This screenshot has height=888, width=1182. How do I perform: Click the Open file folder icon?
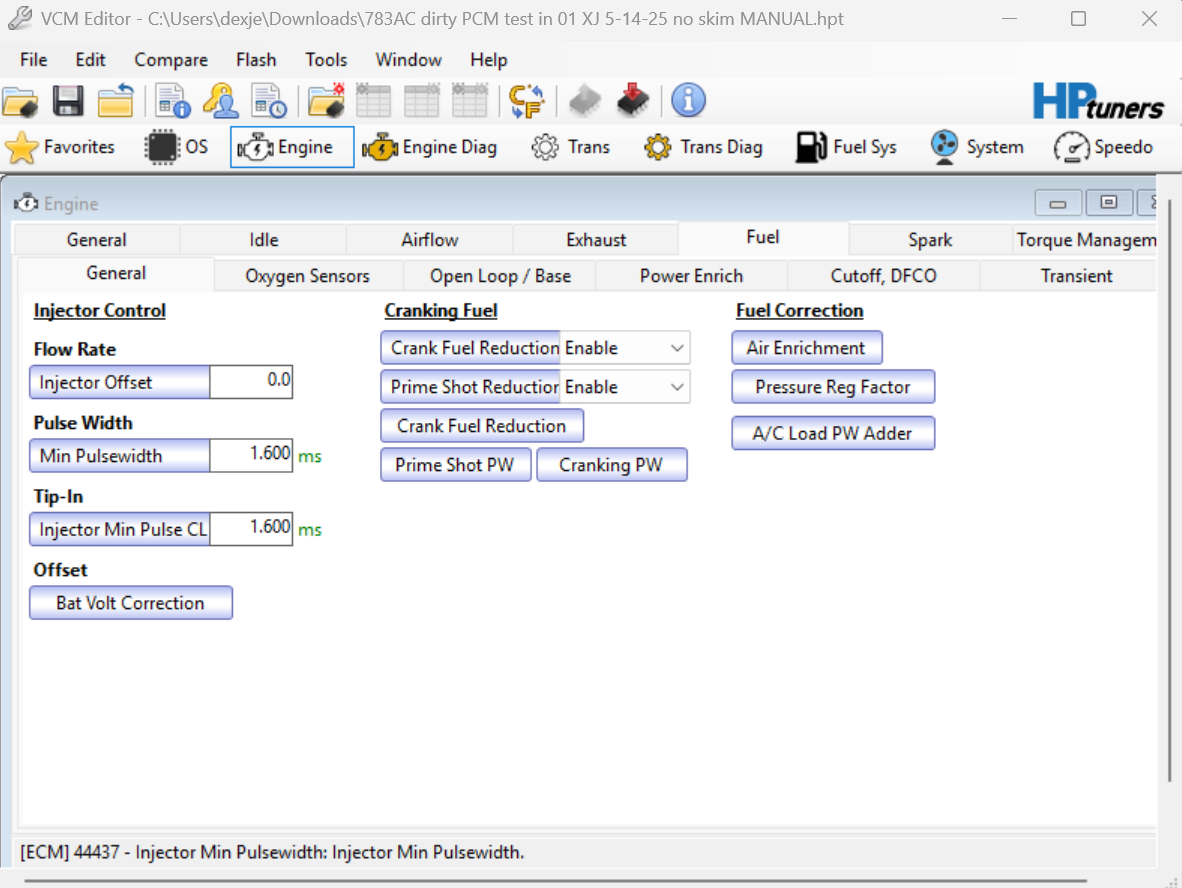(x=20, y=101)
